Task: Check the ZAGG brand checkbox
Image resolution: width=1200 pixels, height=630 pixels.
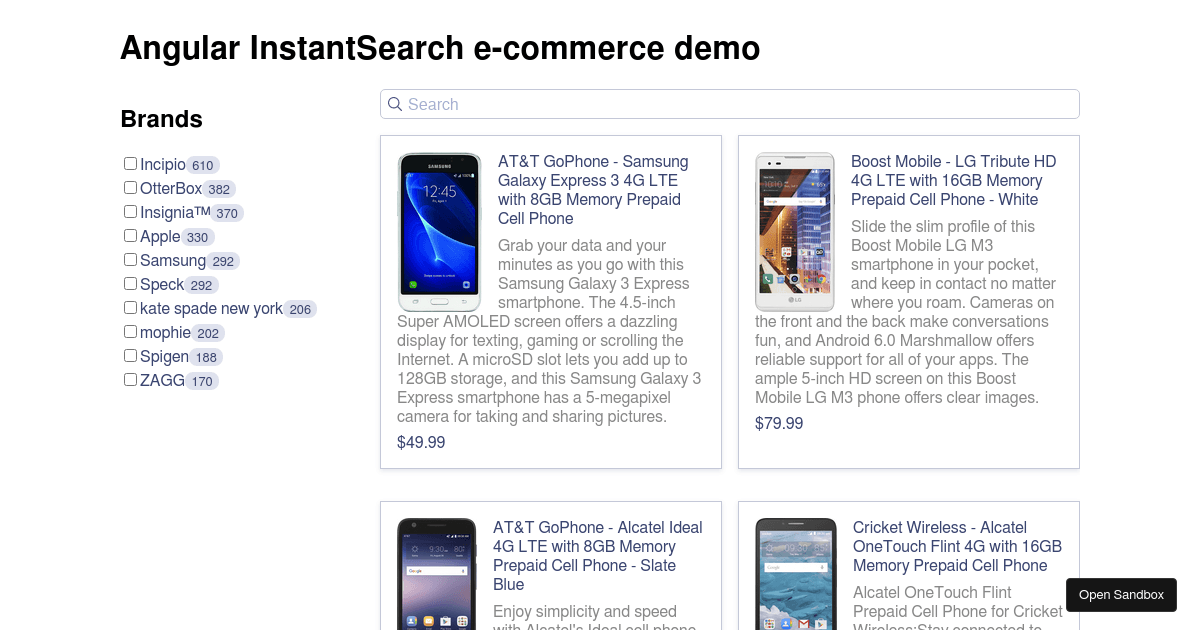Action: (130, 380)
